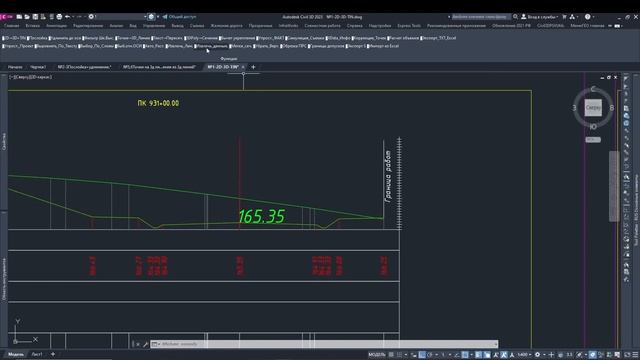This screenshot has height=360, width=640.
Task: Click the command line input field
Action: (x=324, y=344)
